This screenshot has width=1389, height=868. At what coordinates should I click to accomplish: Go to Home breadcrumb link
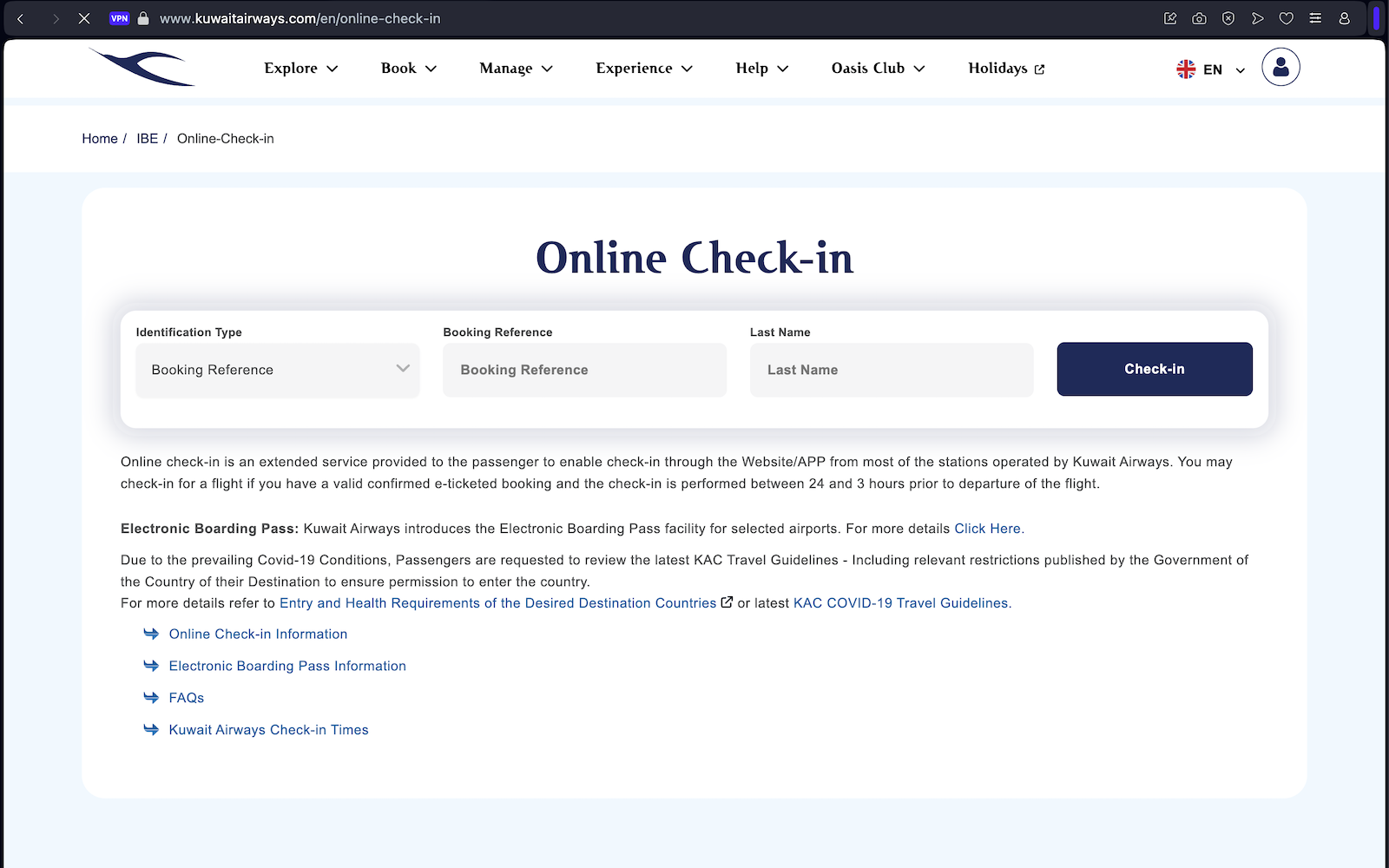pos(100,139)
